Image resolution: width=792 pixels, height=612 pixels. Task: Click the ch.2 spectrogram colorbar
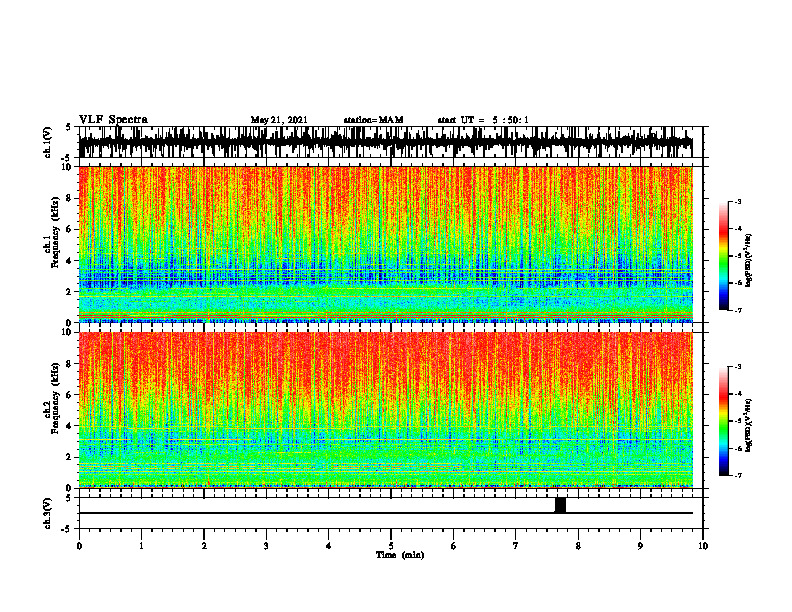723,421
